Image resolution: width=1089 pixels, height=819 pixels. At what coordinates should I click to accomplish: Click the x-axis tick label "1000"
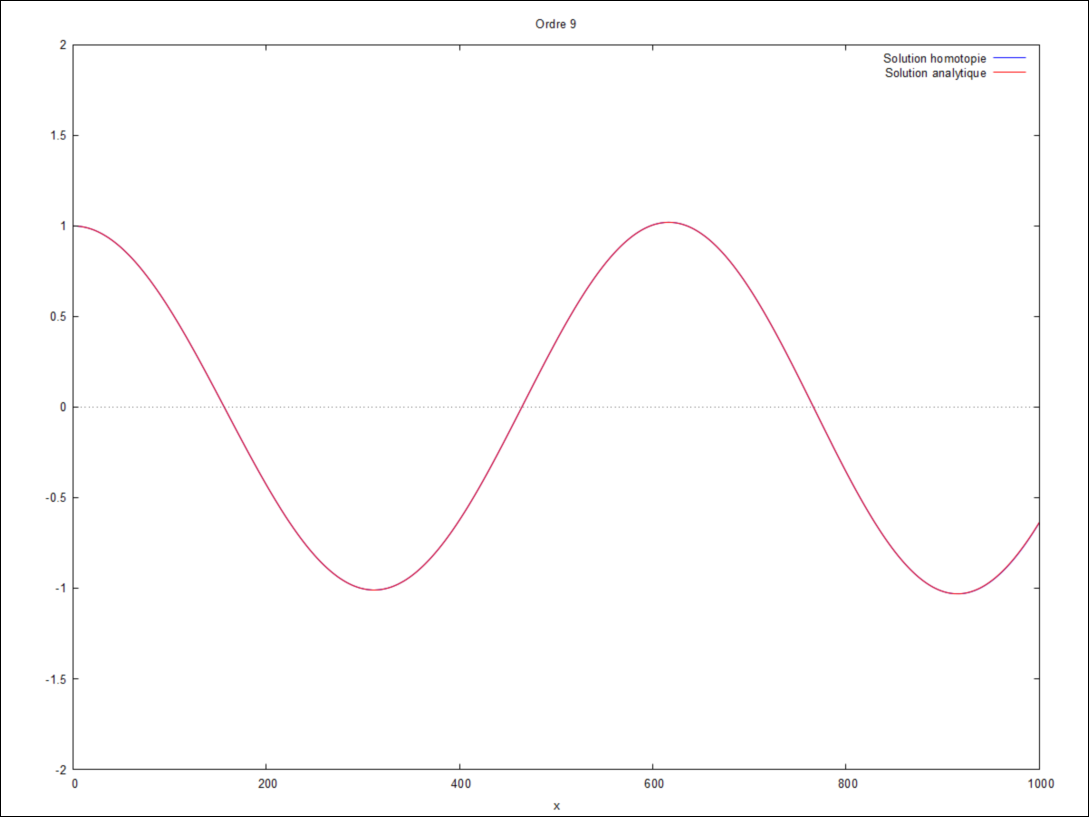click(x=1040, y=784)
